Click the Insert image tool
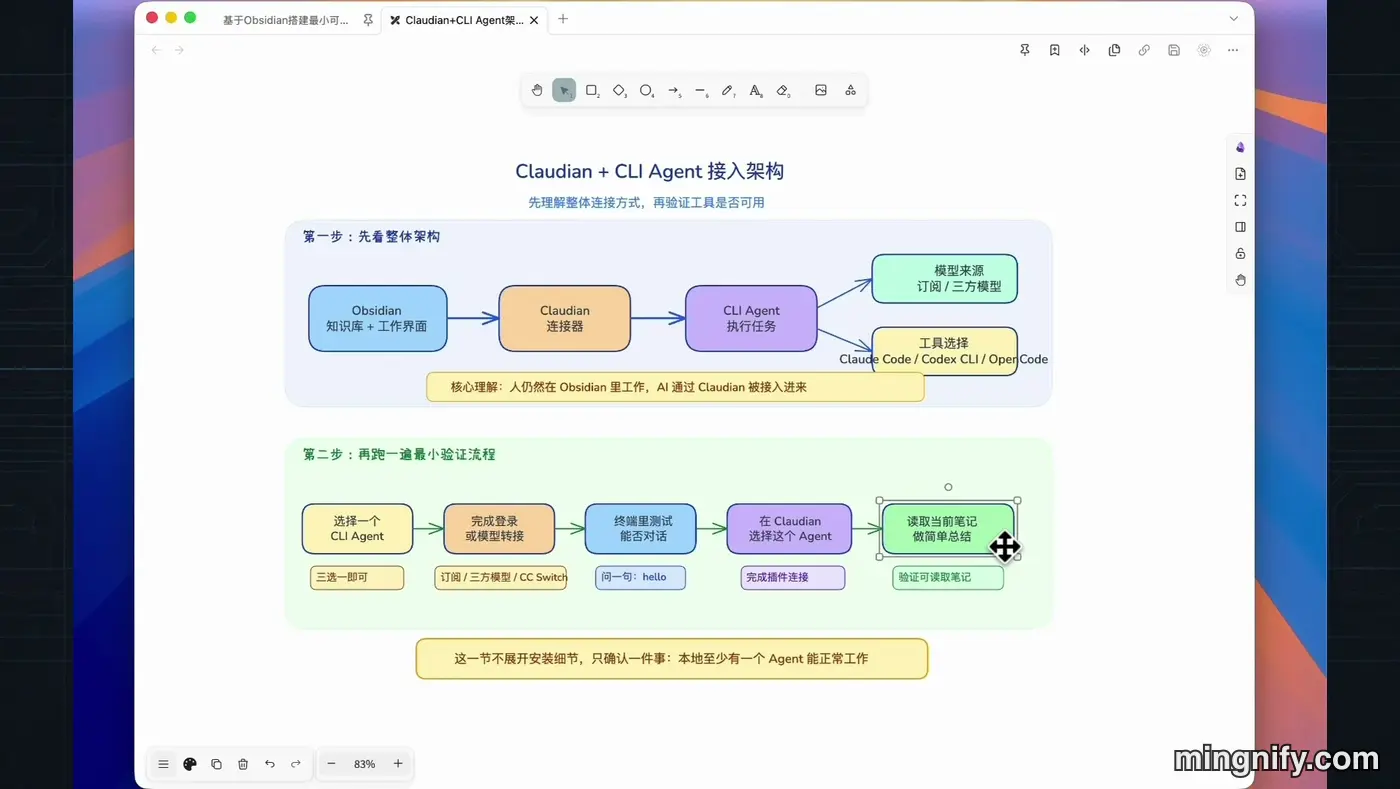This screenshot has height=789, width=1400. (821, 90)
